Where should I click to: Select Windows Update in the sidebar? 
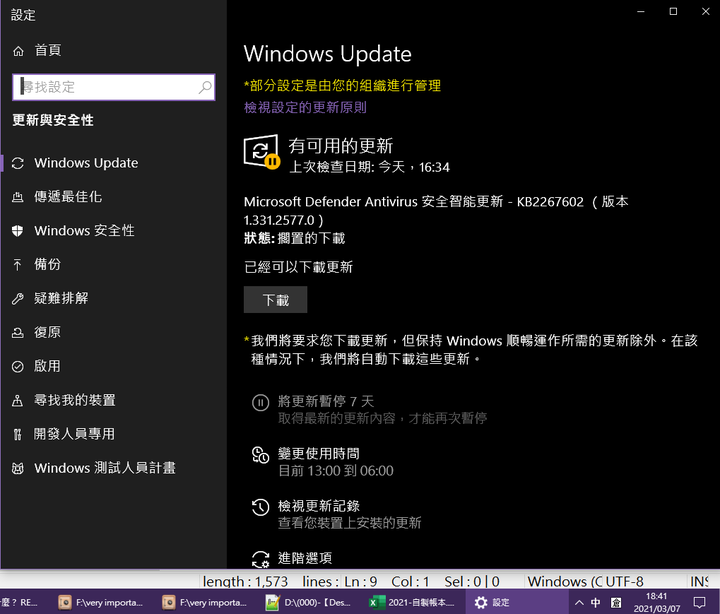[x=86, y=163]
